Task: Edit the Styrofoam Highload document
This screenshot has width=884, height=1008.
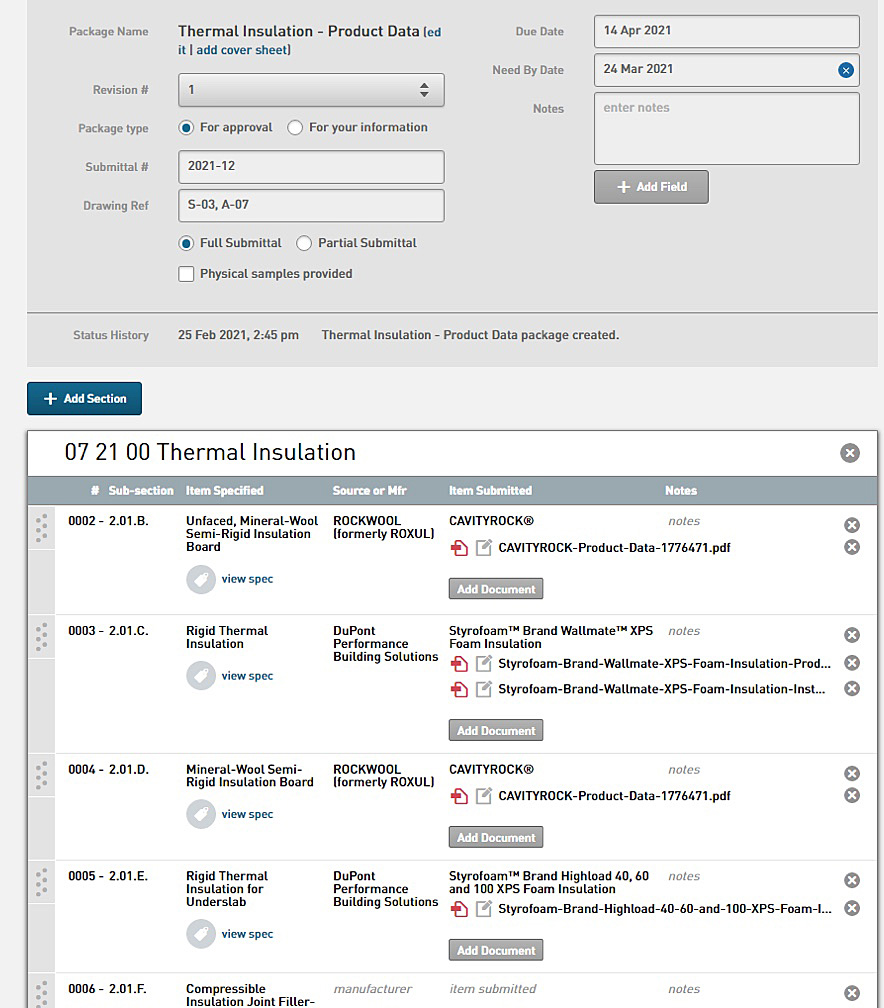Action: [483, 909]
